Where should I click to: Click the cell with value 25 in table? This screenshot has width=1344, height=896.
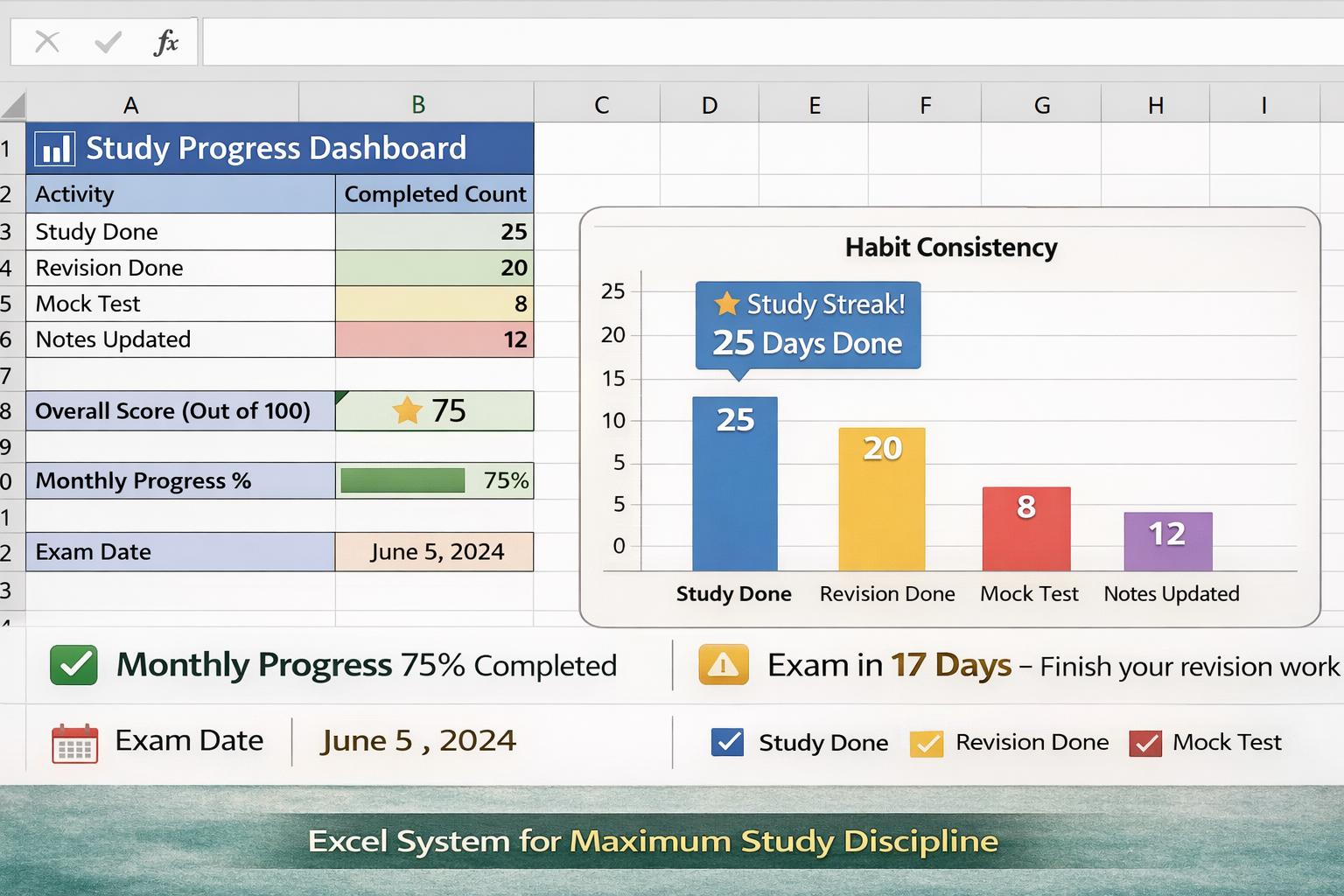[435, 232]
